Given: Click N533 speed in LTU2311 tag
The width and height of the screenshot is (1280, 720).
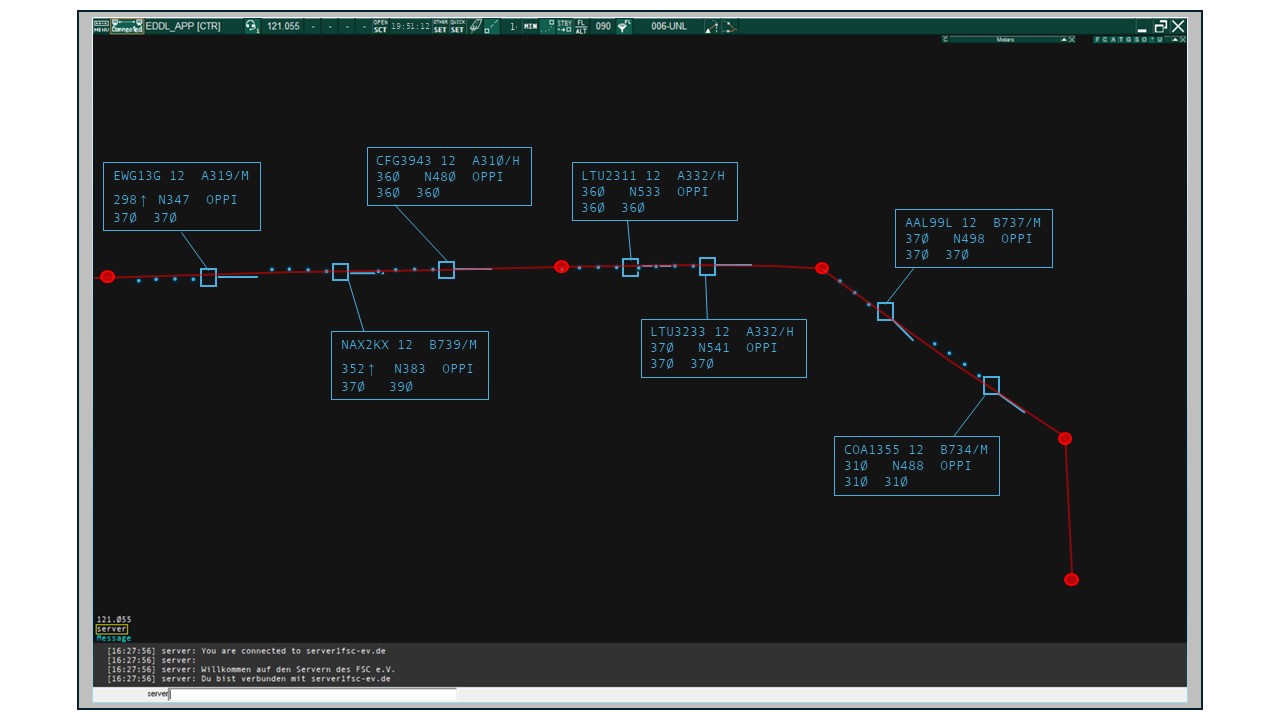Looking at the screenshot, I should coord(645,192).
